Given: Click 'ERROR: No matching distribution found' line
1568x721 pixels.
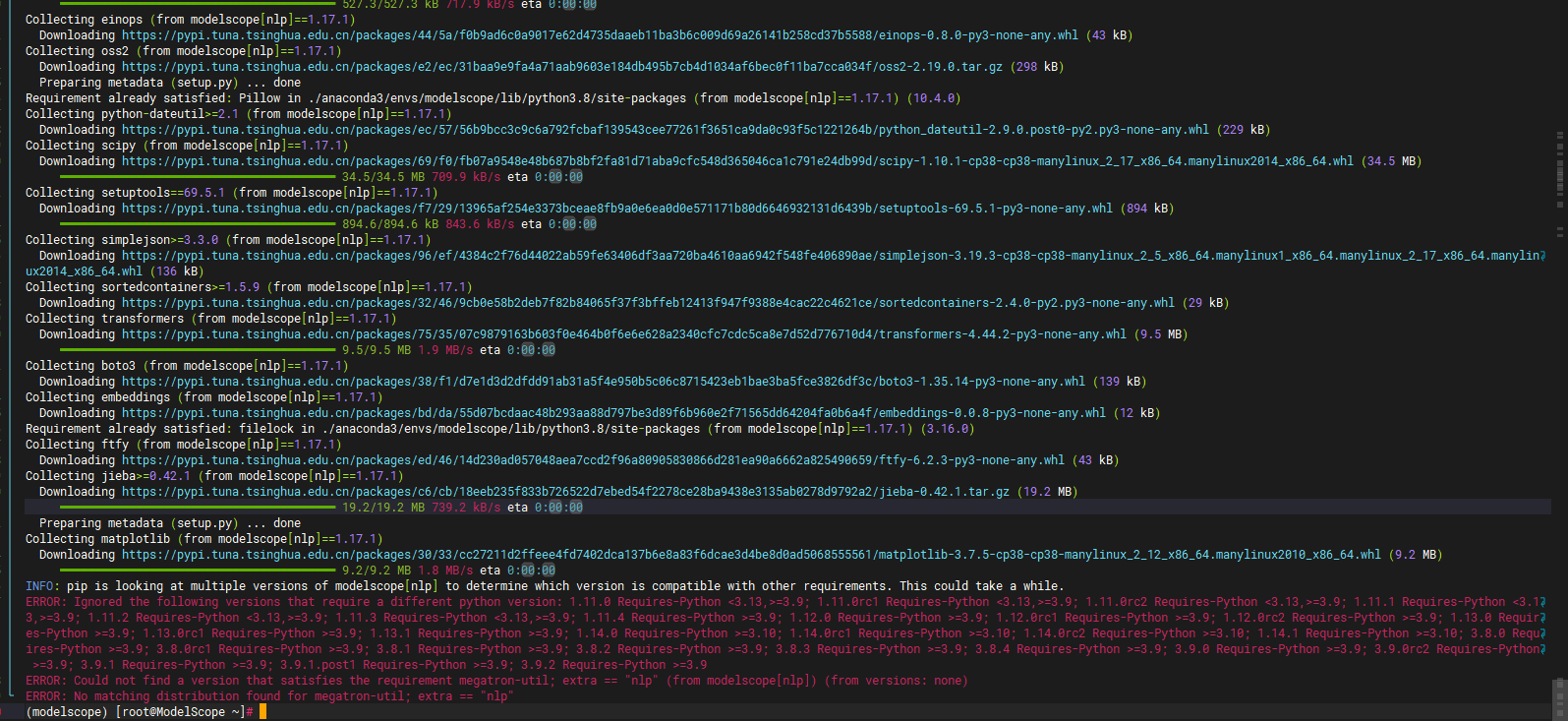Looking at the screenshot, I should tap(269, 696).
